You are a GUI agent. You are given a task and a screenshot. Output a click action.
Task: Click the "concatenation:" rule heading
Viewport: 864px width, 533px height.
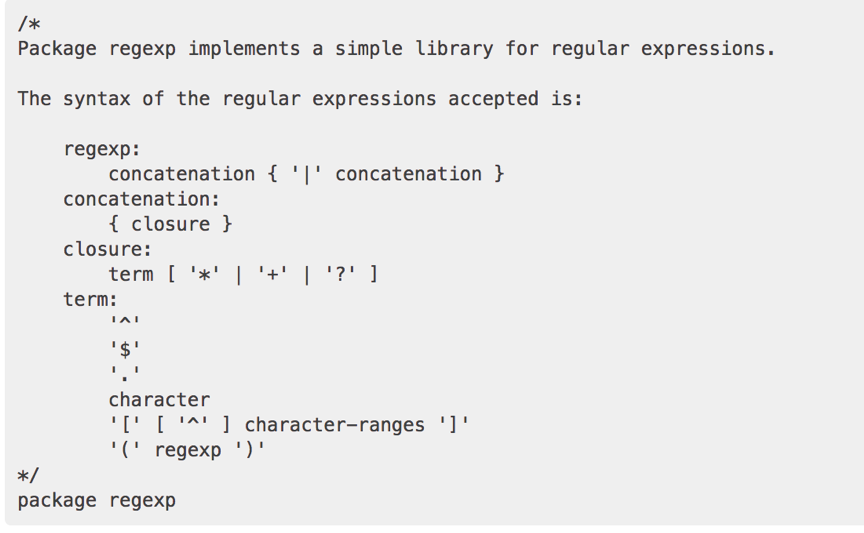[x=142, y=199]
